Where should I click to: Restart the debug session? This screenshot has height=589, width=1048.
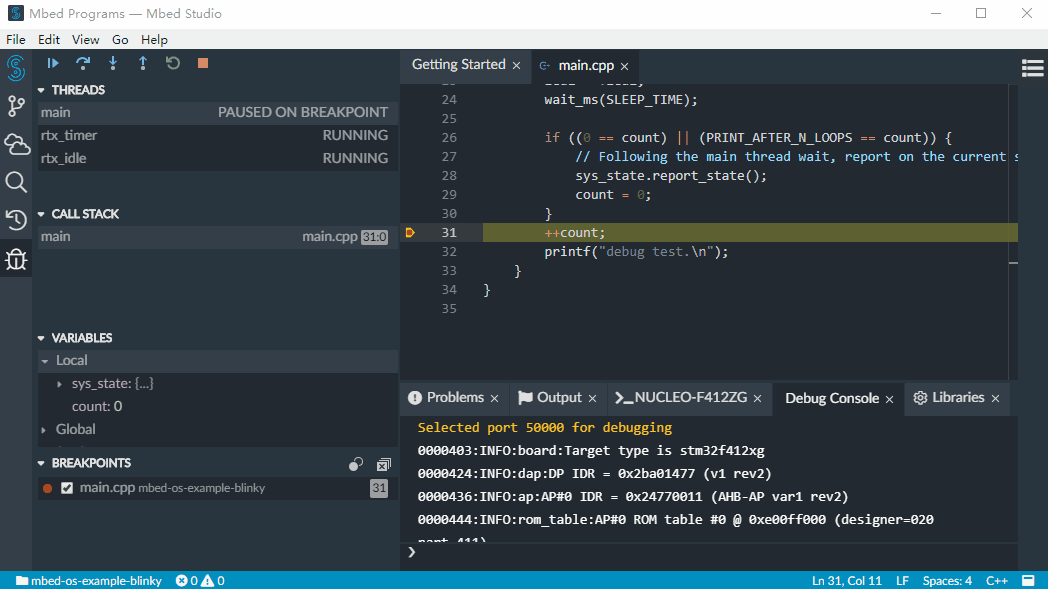coord(173,63)
